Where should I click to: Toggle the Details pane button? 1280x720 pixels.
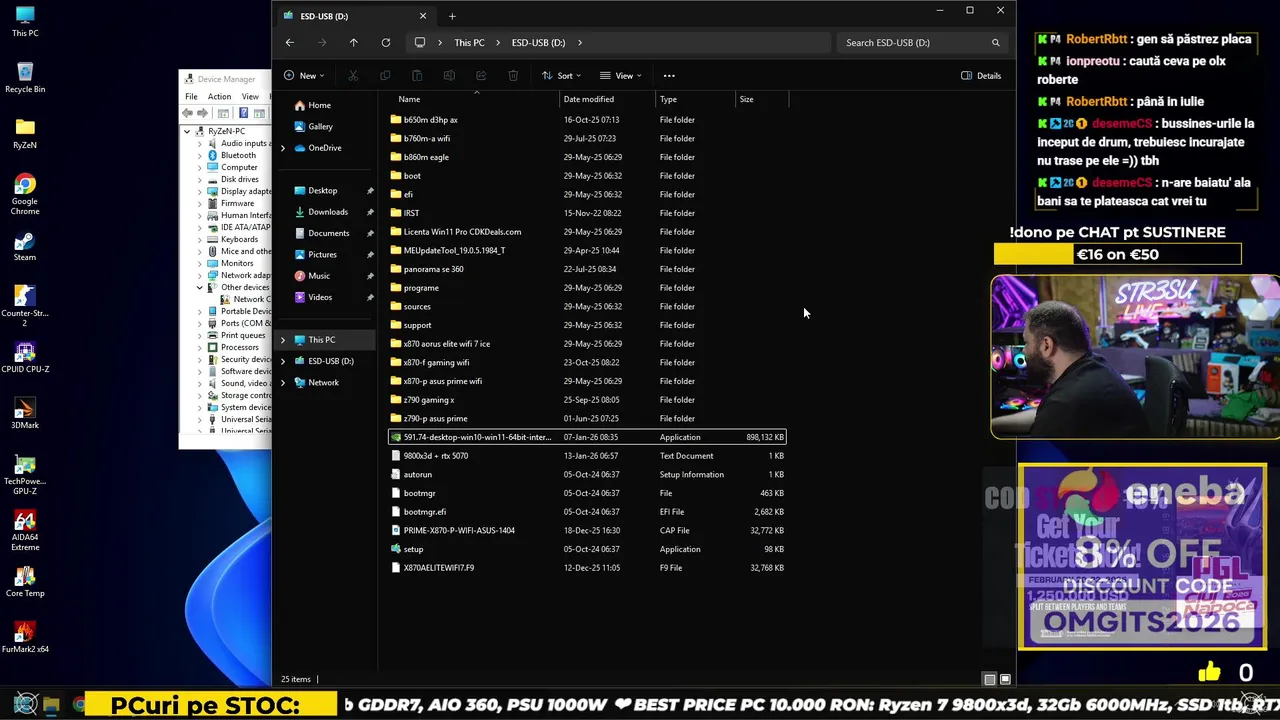click(x=981, y=76)
